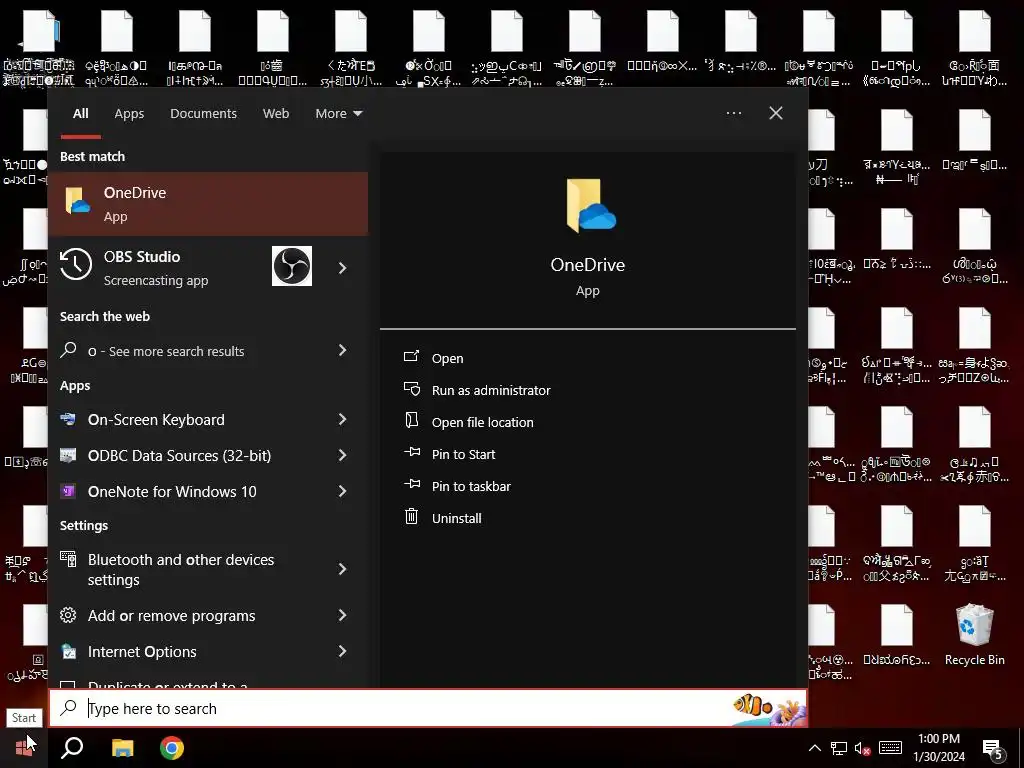Screen dimensions: 1024x768
Task: Open the OneDrive best match result
Action: [x=208, y=204]
